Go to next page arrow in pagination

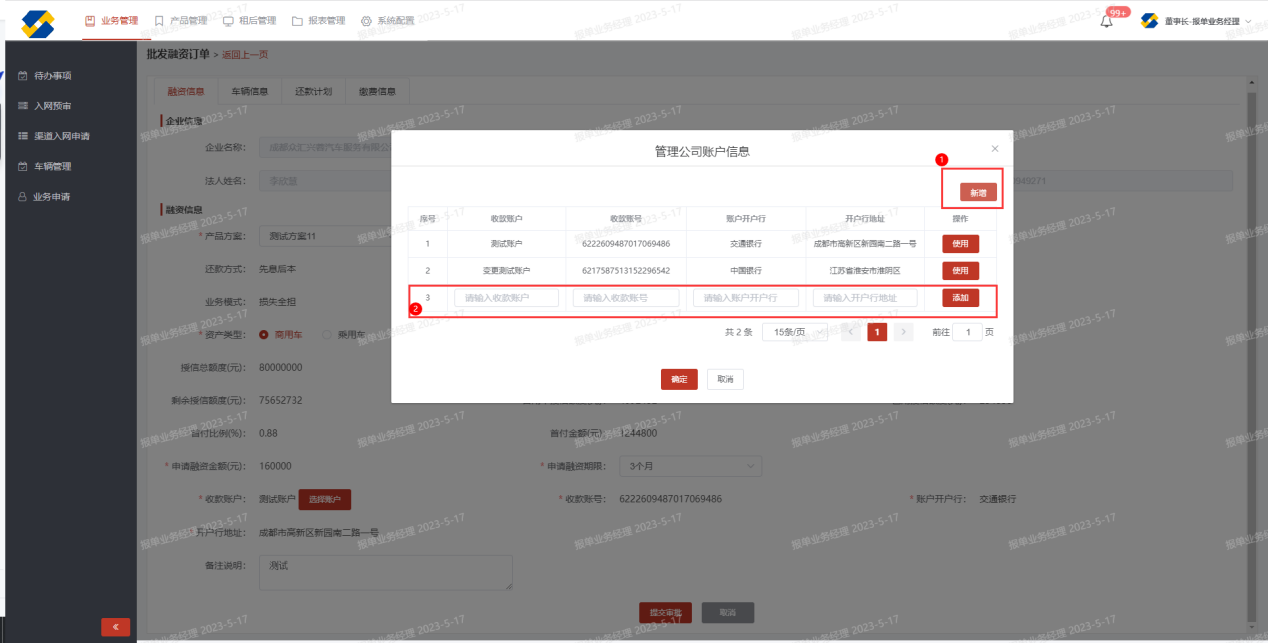pyautogui.click(x=903, y=332)
